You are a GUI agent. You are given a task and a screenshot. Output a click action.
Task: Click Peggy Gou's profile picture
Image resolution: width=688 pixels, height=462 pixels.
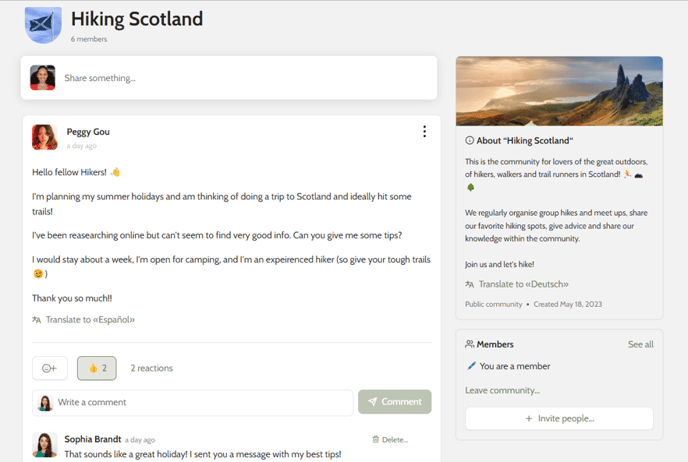[44, 137]
